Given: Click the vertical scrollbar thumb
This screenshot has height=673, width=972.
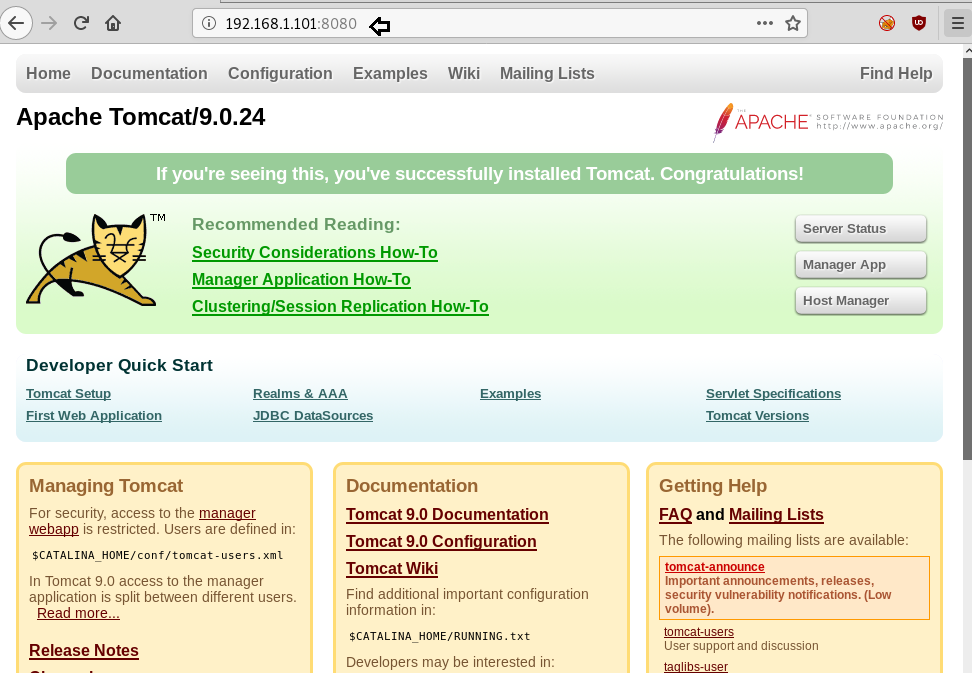Looking at the screenshot, I should pos(967,259).
